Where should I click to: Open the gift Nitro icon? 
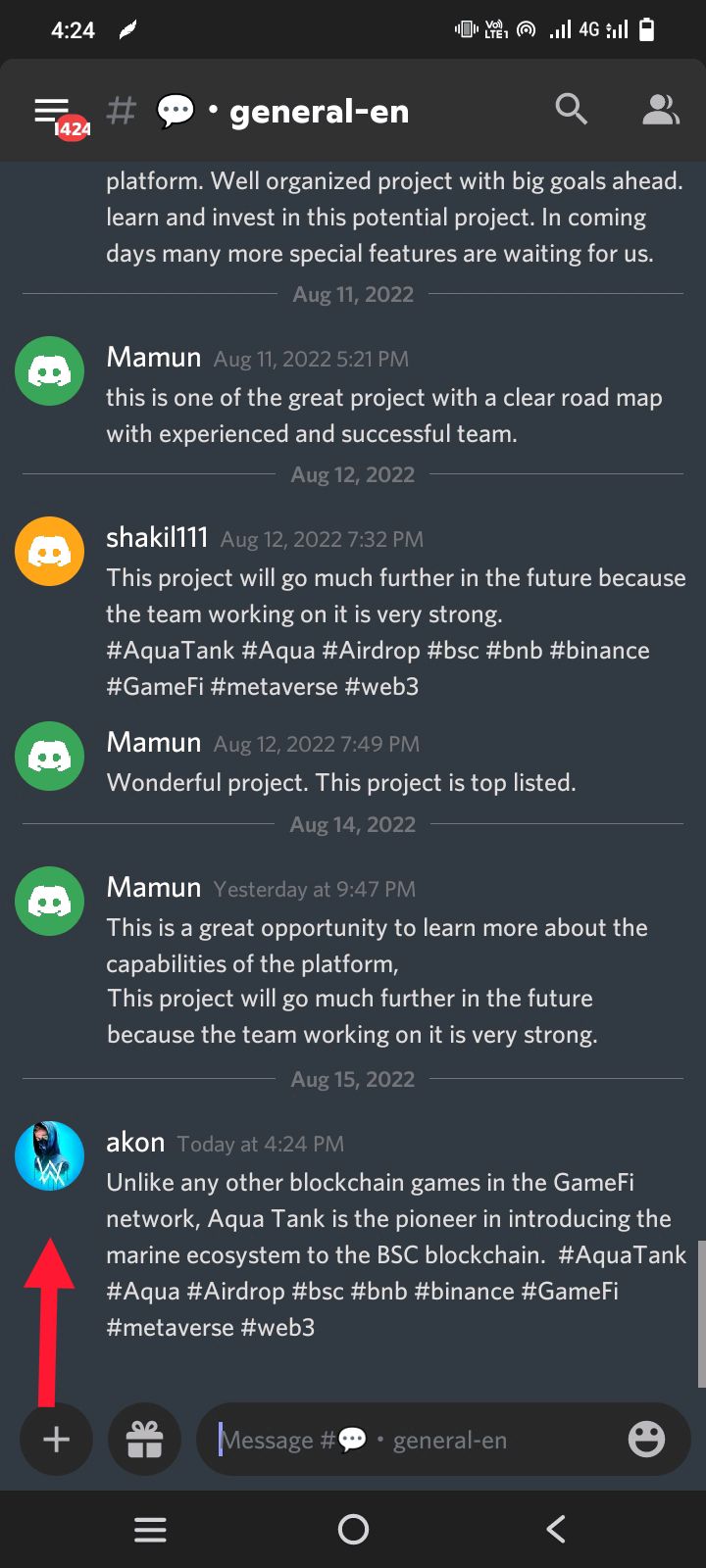pyautogui.click(x=144, y=1439)
